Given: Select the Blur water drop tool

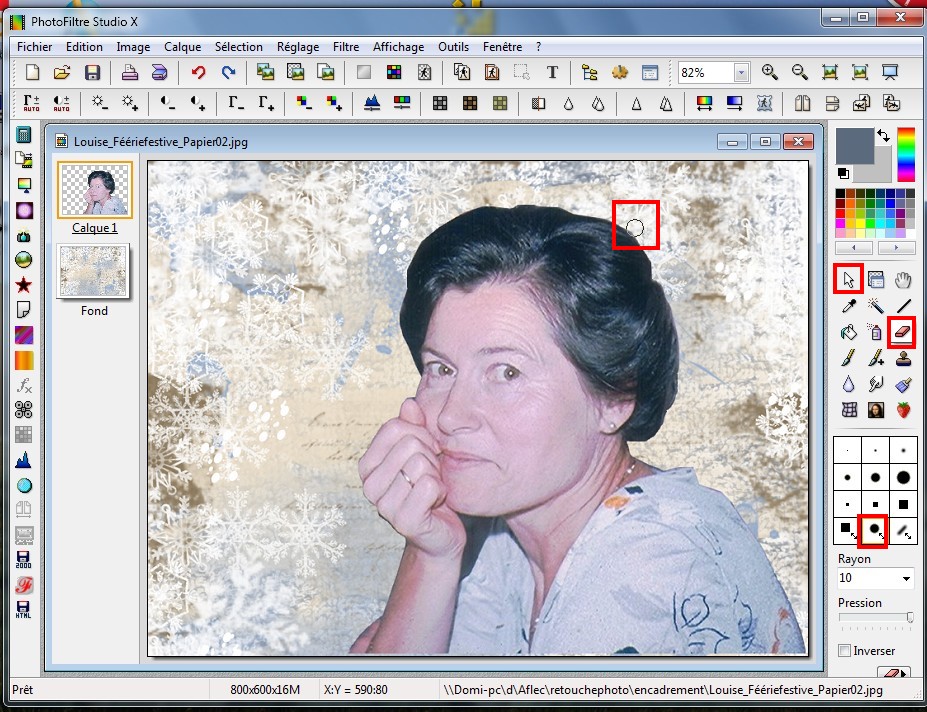Looking at the screenshot, I should (848, 384).
